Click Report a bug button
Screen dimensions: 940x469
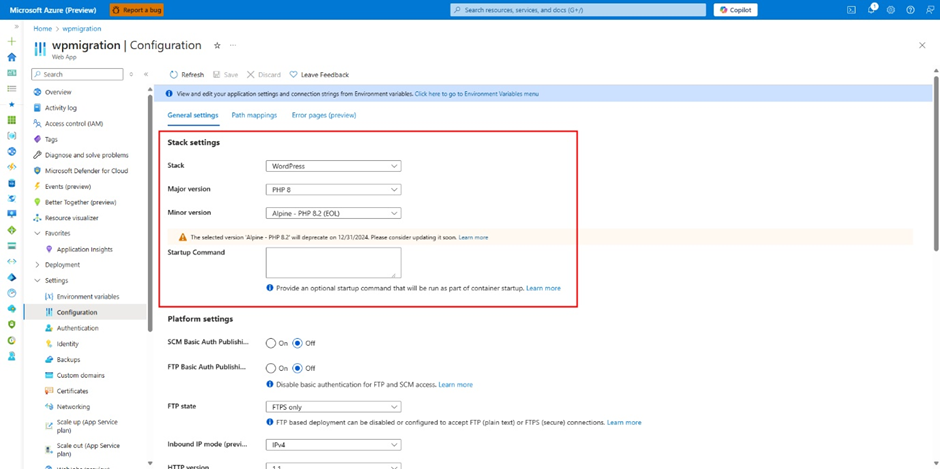point(136,10)
